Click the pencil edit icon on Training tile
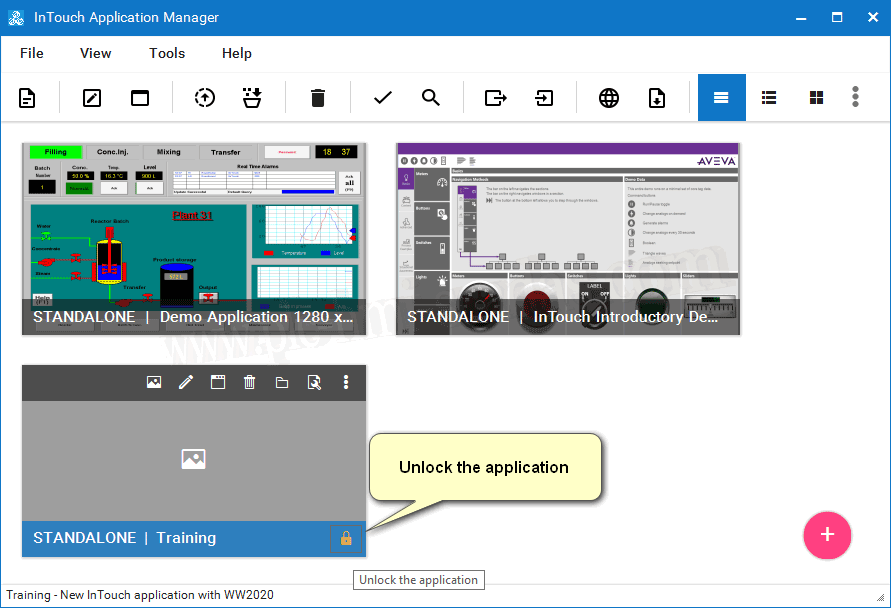891x608 pixels. coord(186,382)
